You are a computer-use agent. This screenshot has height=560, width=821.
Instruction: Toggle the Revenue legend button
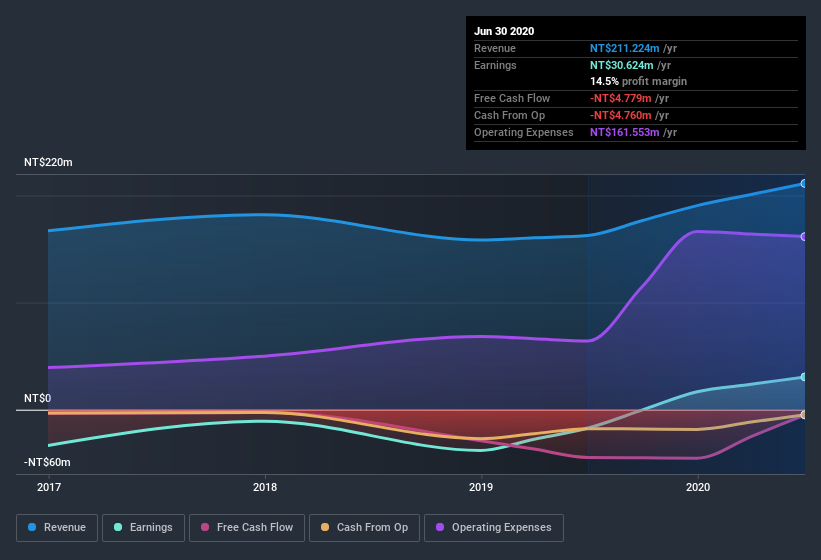(x=57, y=528)
